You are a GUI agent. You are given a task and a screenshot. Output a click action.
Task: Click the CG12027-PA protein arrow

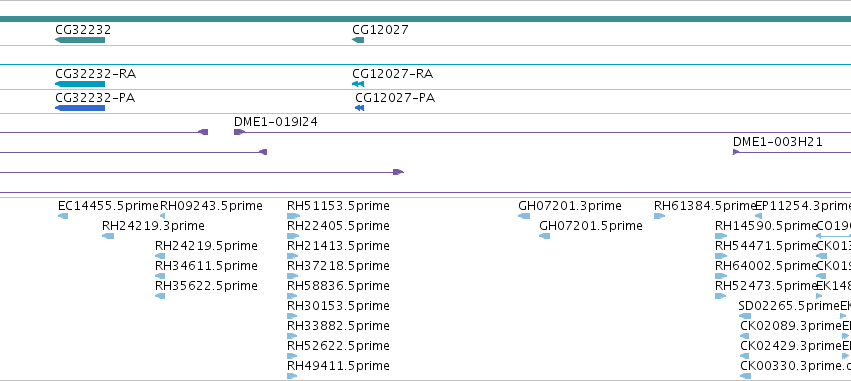click(359, 108)
